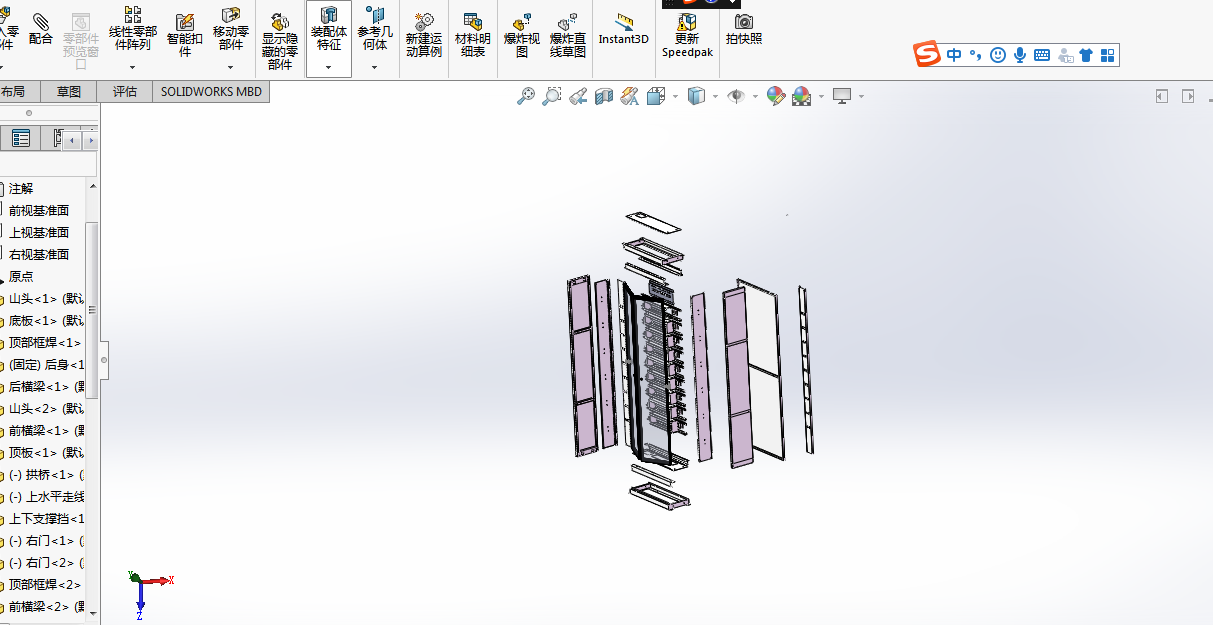This screenshot has width=1213, height=625.
Task: Click scroll-down arrow of feature tree
Action: (x=93, y=612)
